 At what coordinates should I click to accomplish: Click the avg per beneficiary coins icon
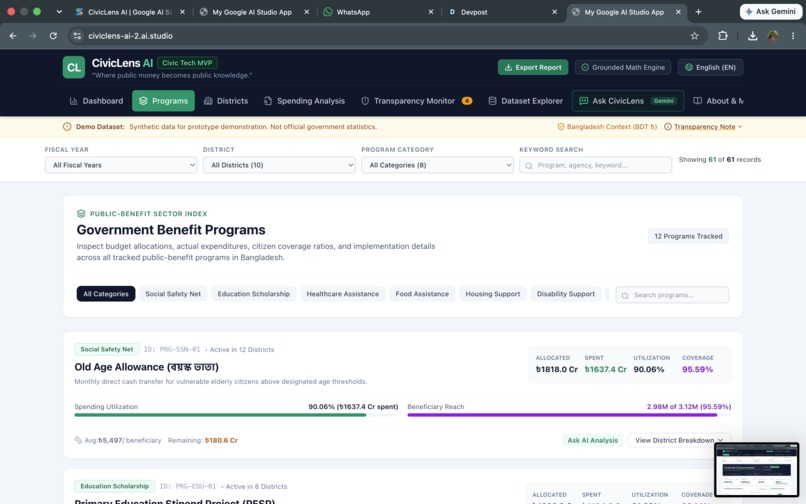[x=78, y=440]
